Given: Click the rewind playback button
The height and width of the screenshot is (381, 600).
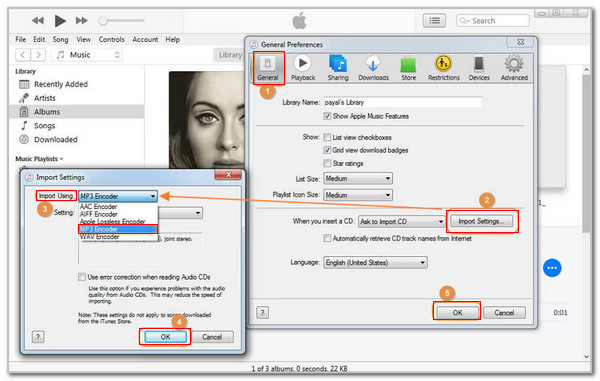Looking at the screenshot, I should (38, 21).
